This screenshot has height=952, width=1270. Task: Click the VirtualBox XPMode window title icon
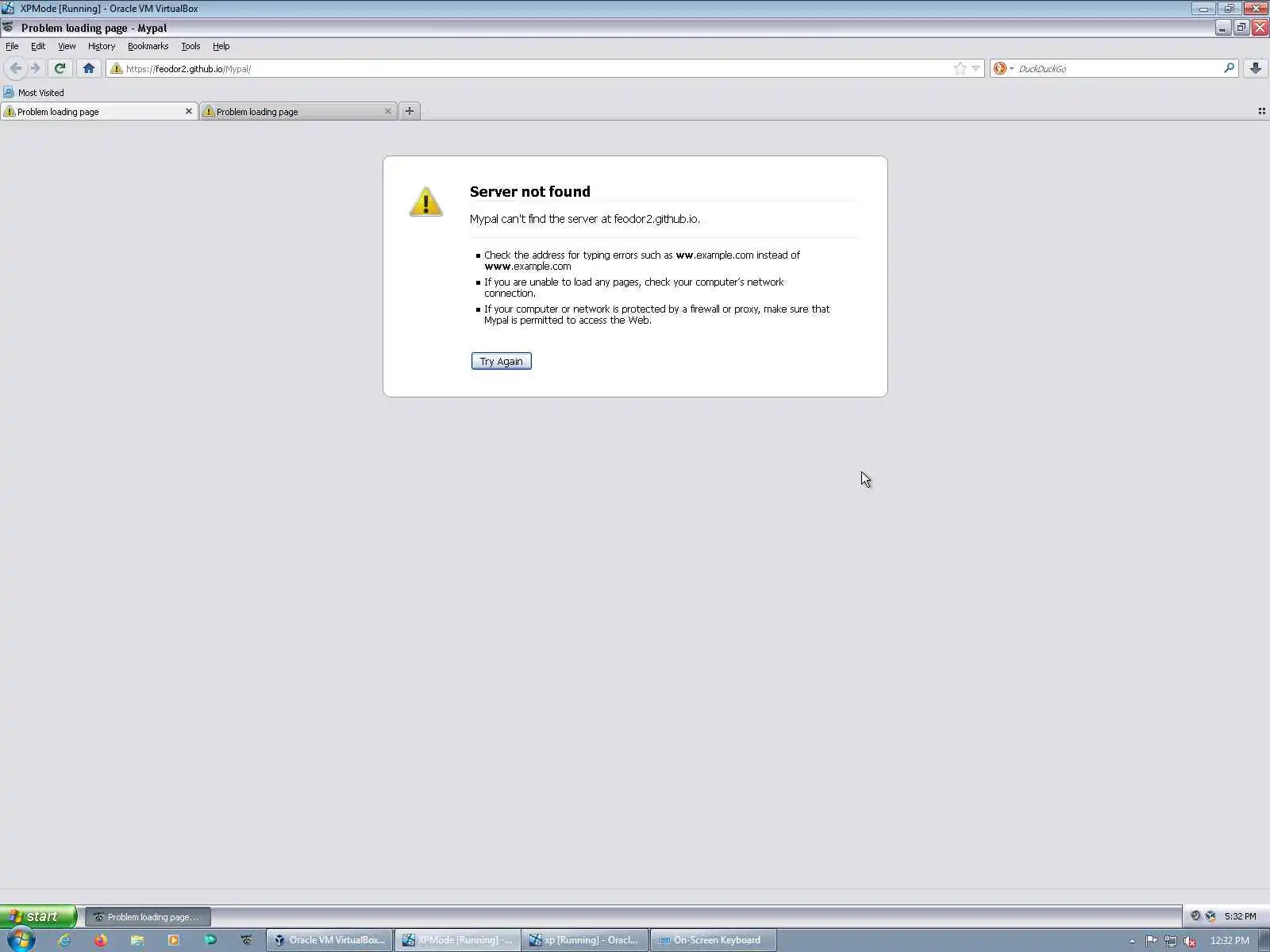pyautogui.click(x=8, y=8)
